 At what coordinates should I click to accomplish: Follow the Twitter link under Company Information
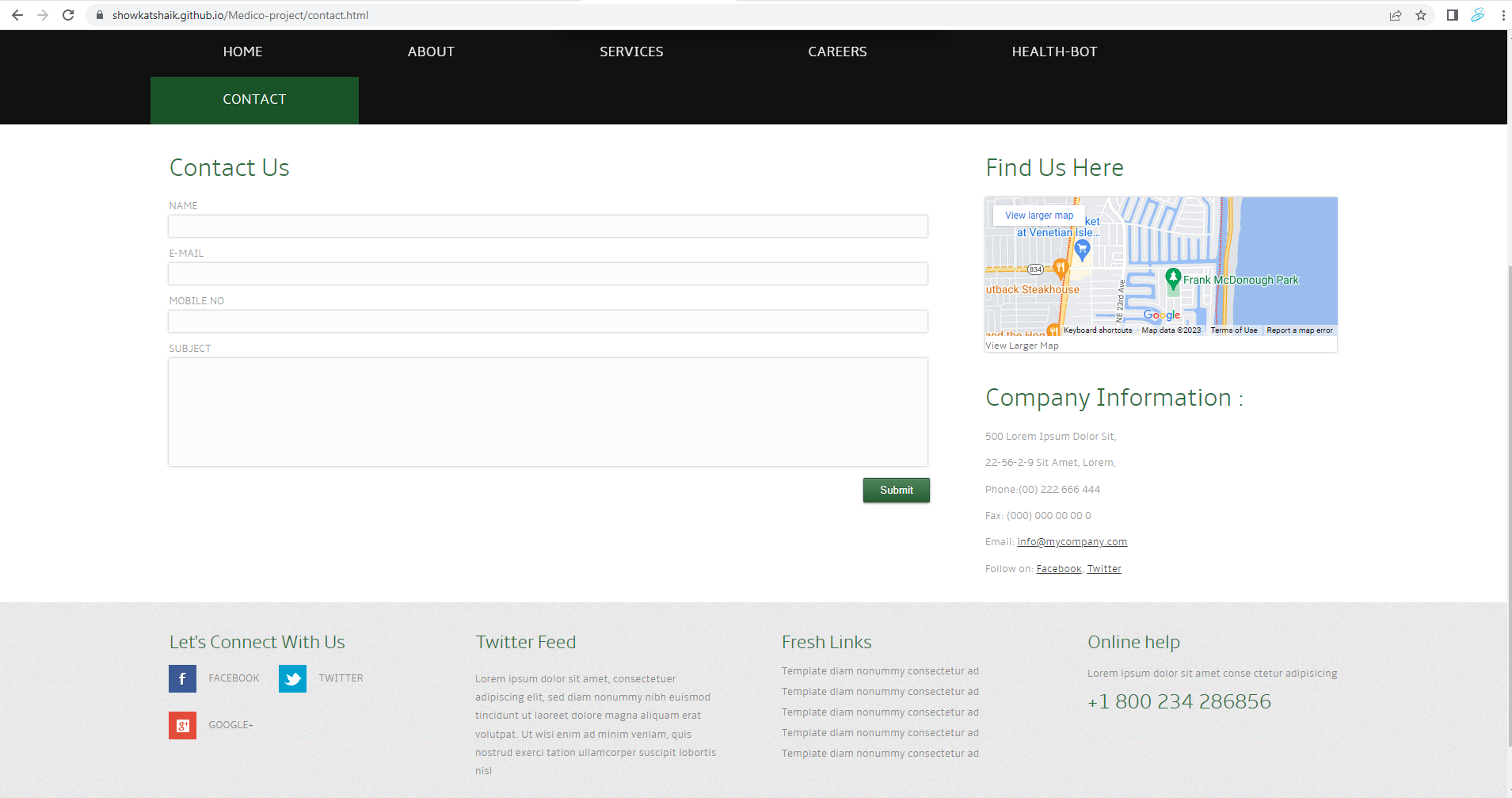coord(1103,568)
